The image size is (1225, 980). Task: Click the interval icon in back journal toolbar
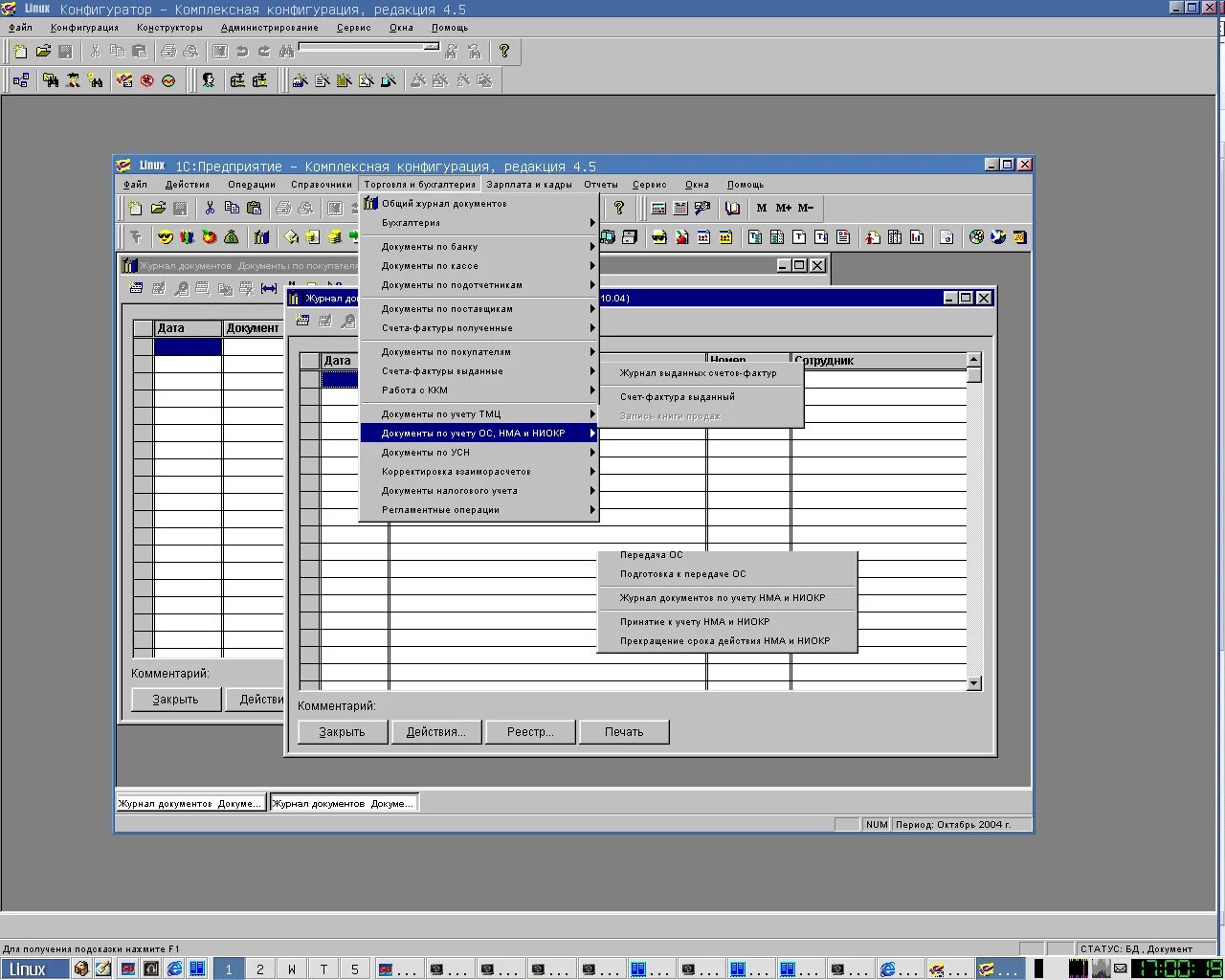tap(269, 288)
